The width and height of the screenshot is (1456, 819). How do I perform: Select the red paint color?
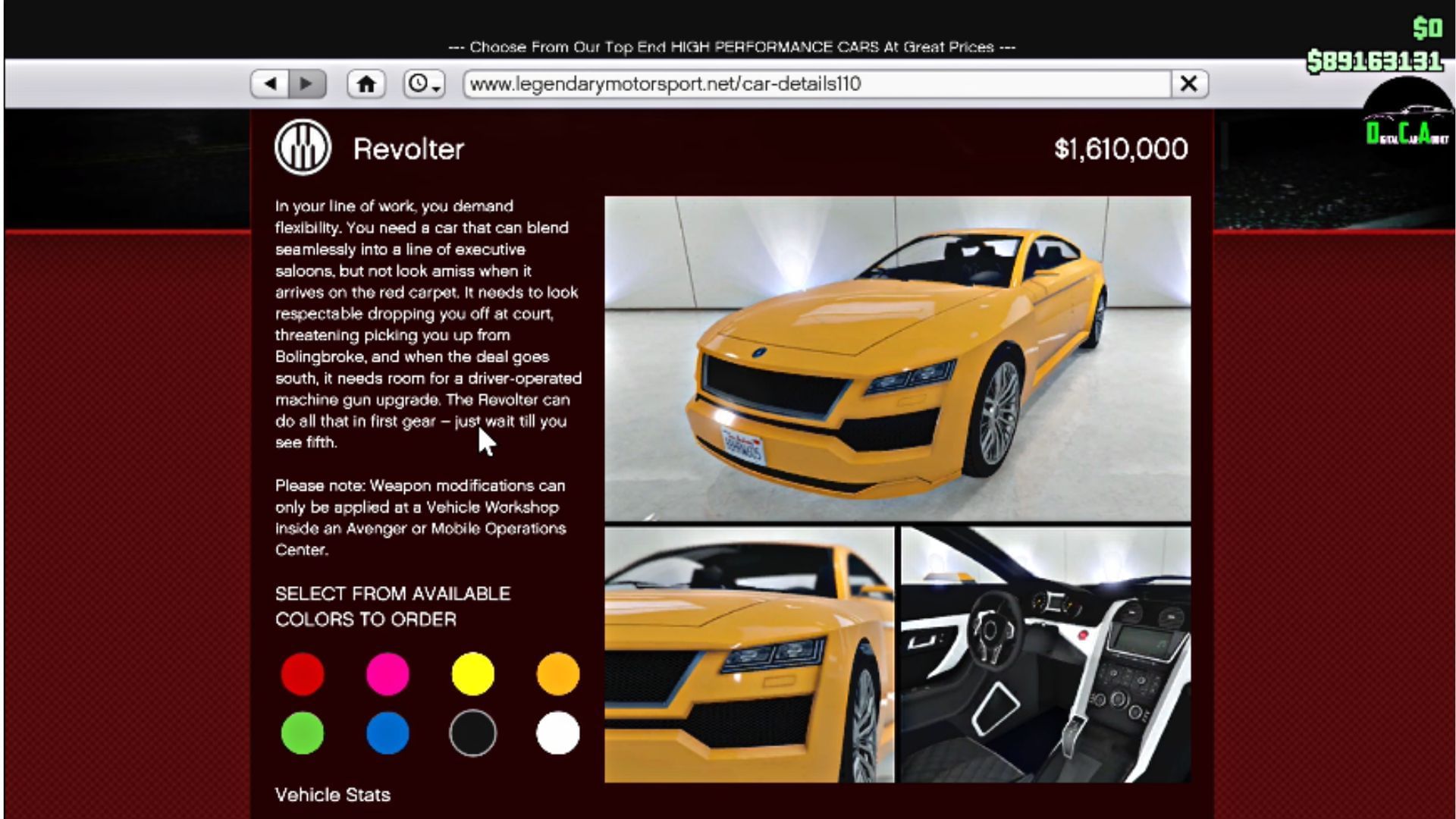tap(302, 673)
